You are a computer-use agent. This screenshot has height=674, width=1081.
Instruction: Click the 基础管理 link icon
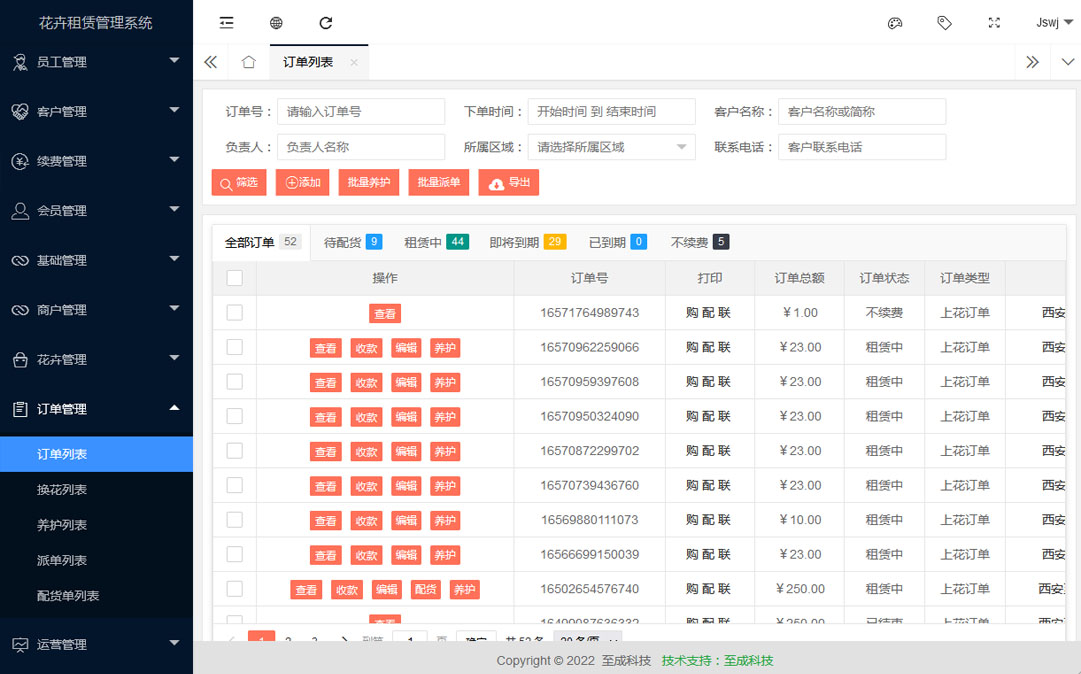click(20, 261)
